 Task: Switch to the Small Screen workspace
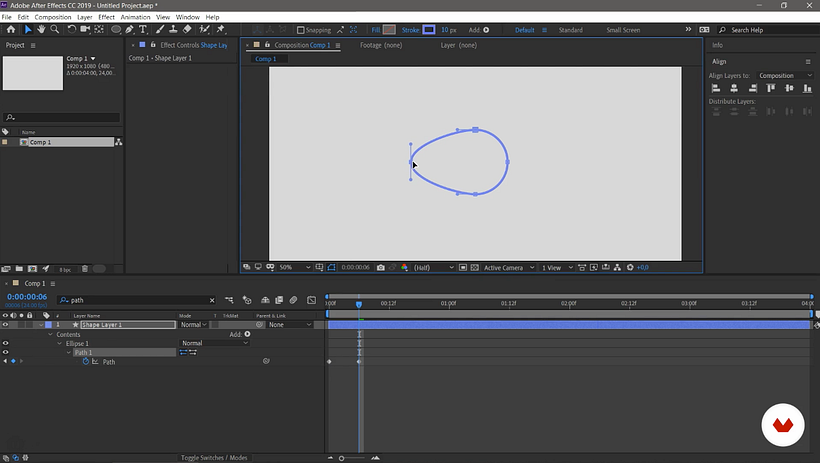pyautogui.click(x=623, y=30)
